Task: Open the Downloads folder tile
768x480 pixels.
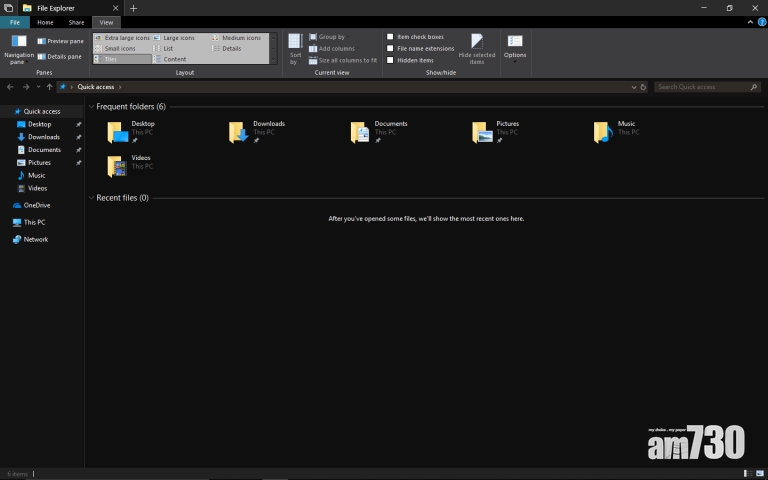Action: pos(238,132)
